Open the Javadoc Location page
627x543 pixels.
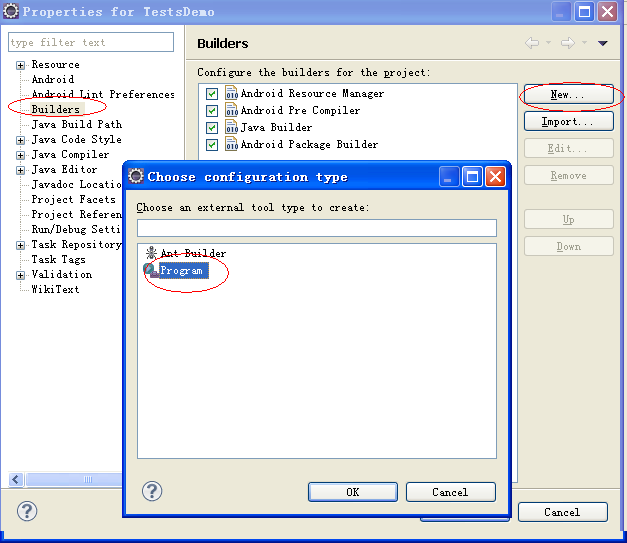click(x=76, y=184)
